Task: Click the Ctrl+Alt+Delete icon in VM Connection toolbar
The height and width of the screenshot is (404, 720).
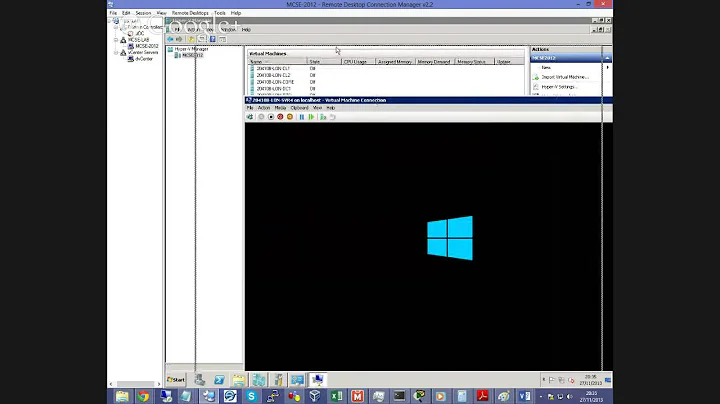Action: (x=250, y=117)
